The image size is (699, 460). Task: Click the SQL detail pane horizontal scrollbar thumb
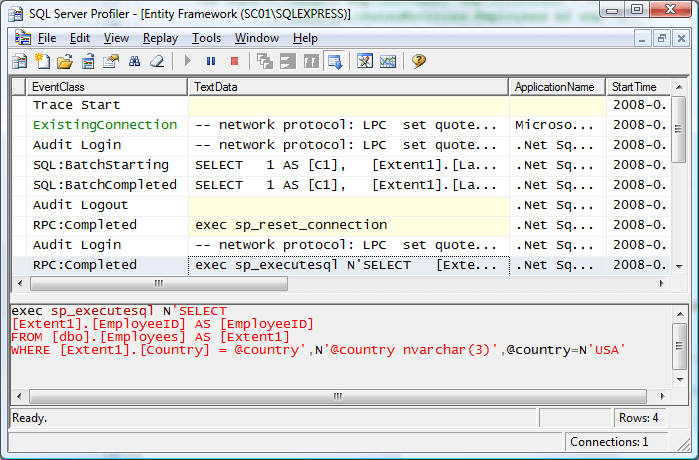pyautogui.click(x=338, y=396)
